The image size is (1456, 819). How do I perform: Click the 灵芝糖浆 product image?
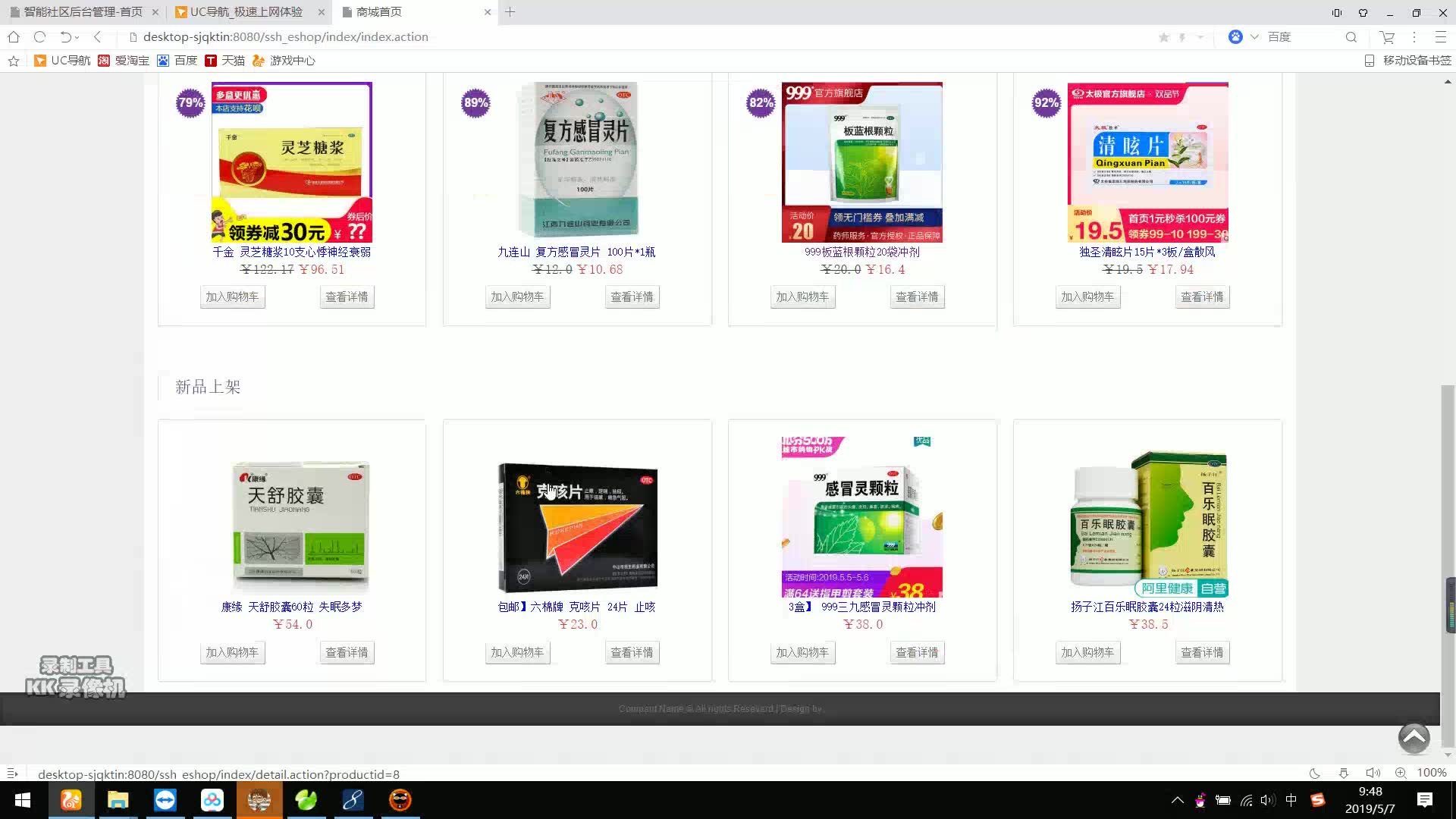(x=292, y=162)
